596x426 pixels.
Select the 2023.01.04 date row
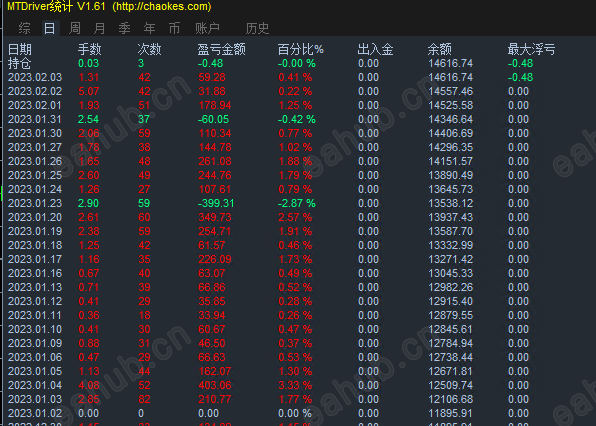point(35,385)
